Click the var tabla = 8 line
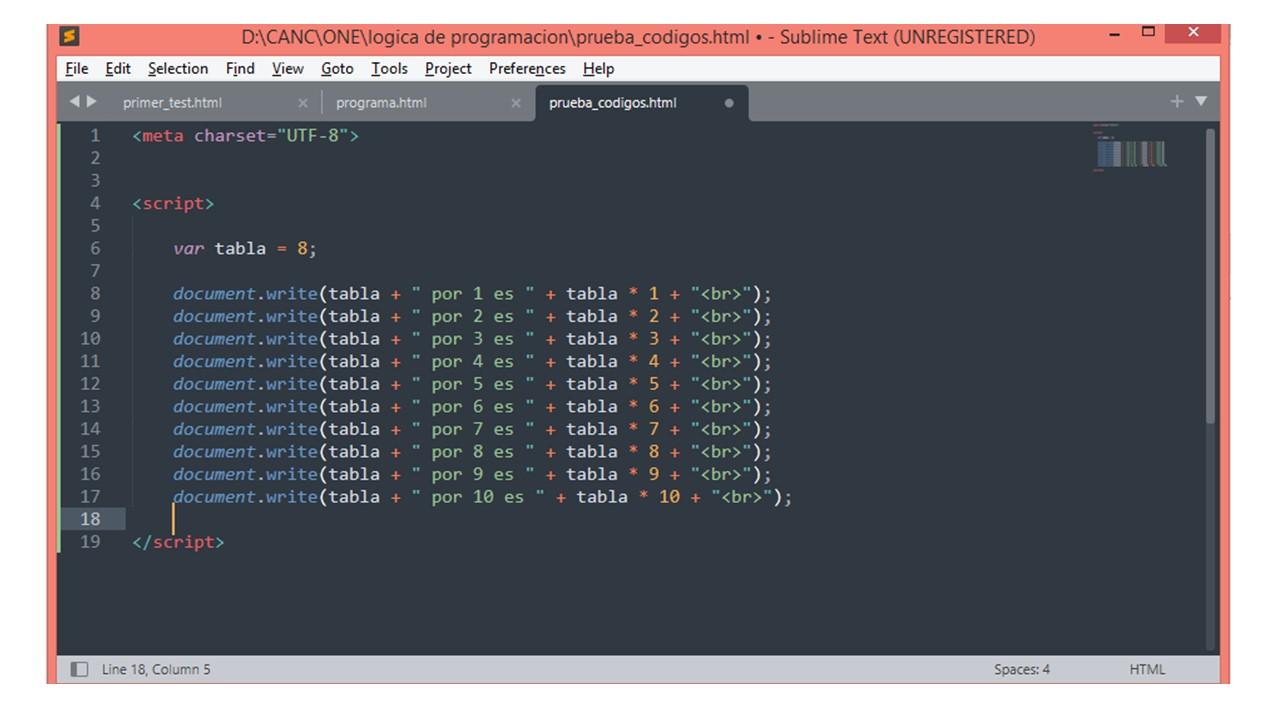Image resolution: width=1280 pixels, height=720 pixels. (x=245, y=248)
